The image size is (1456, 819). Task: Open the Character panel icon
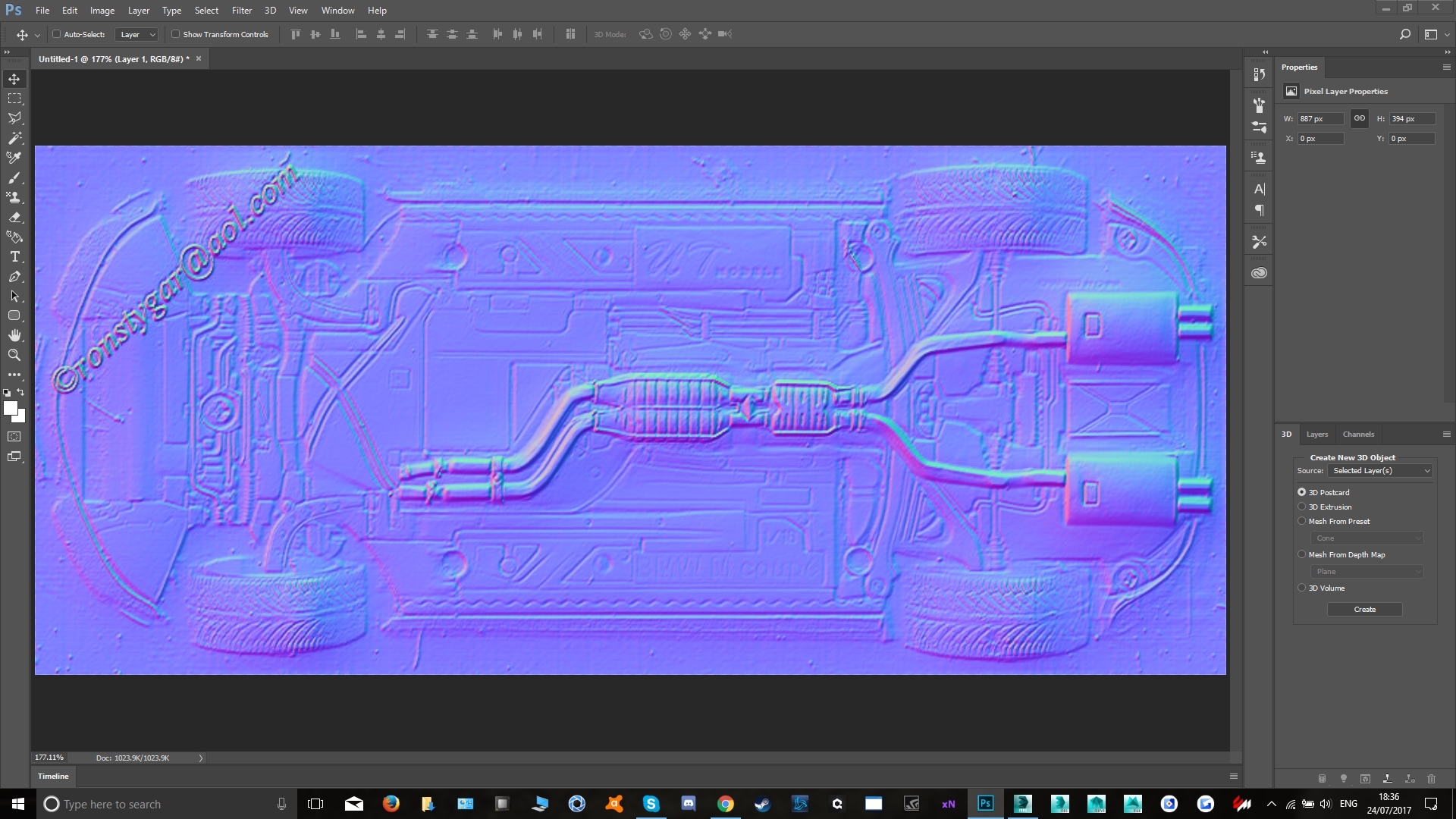1259,189
